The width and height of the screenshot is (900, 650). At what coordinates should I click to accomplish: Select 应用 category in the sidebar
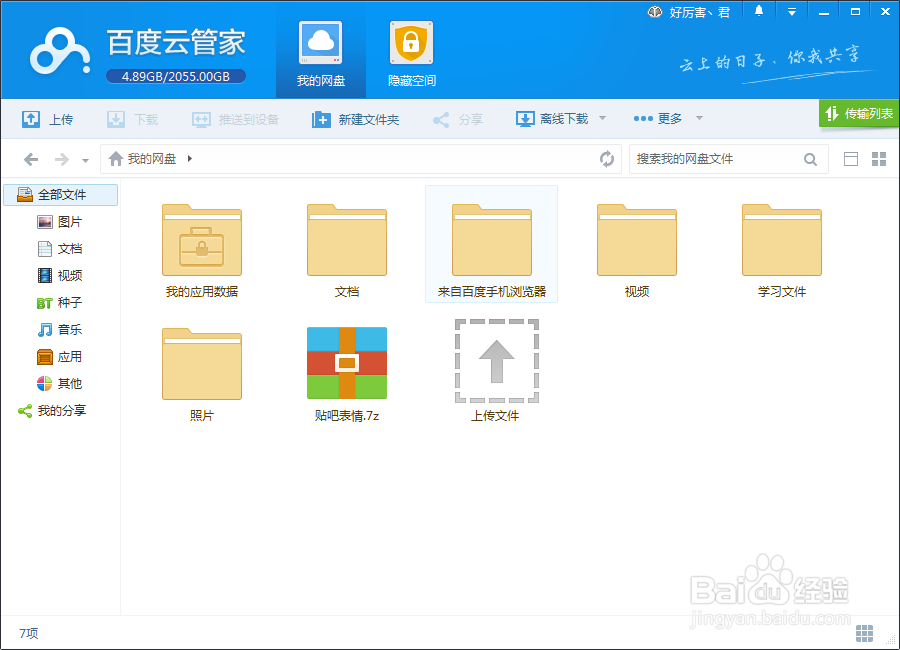[x=60, y=357]
